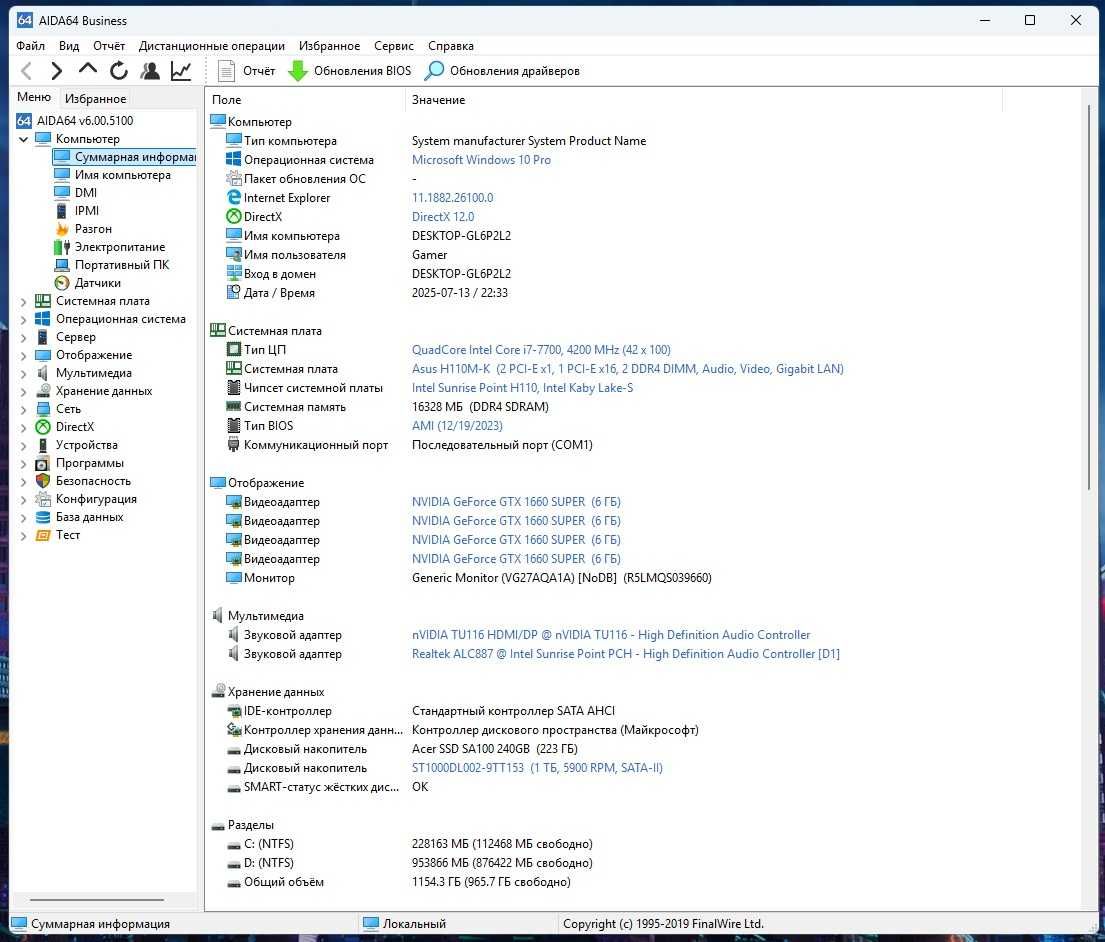The height and width of the screenshot is (942, 1105).
Task: Click the vertical scrollbar of details pane
Action: 1089,296
